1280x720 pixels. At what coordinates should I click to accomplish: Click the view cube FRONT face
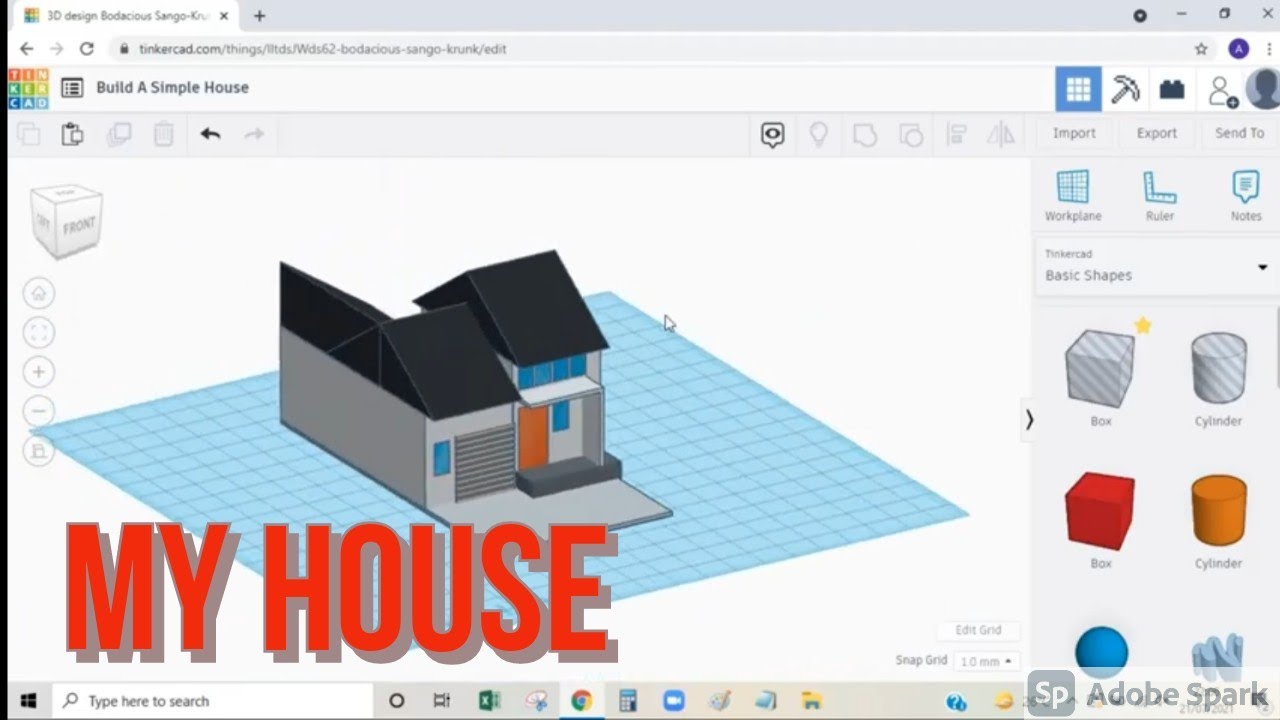coord(80,226)
